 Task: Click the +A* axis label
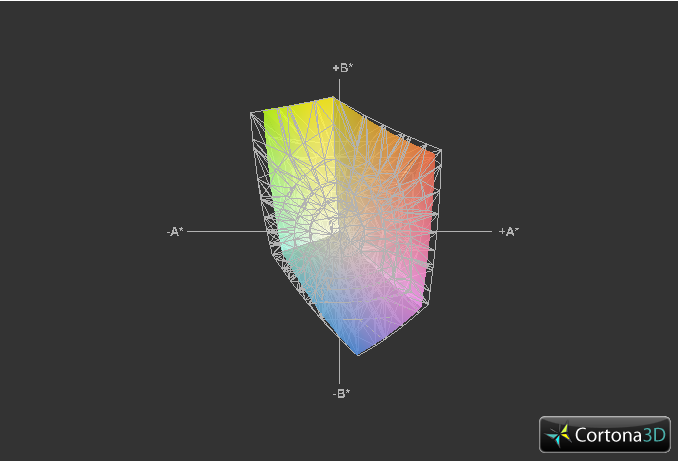click(x=508, y=231)
